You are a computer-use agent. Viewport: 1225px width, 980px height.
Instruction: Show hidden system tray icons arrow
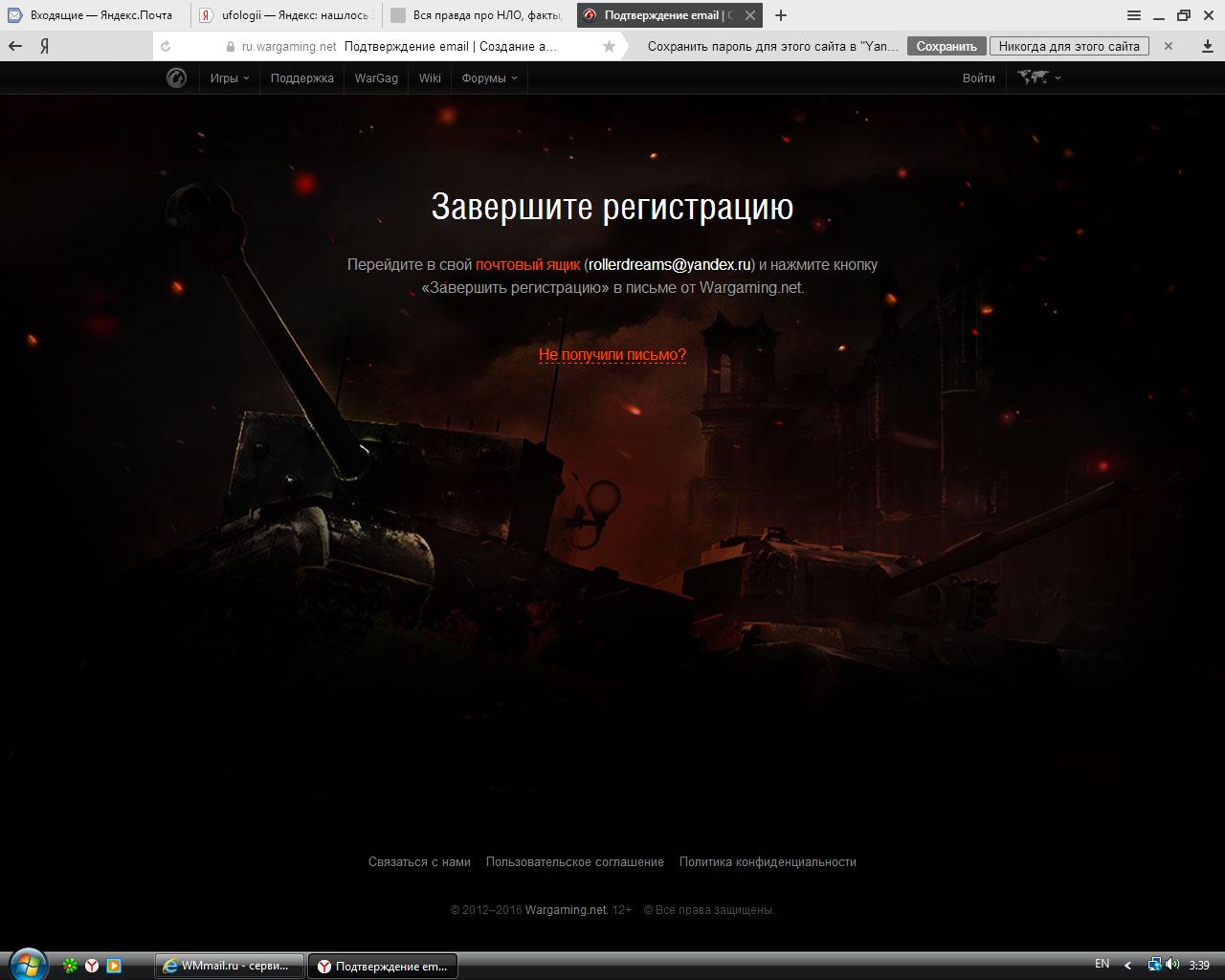1128,965
